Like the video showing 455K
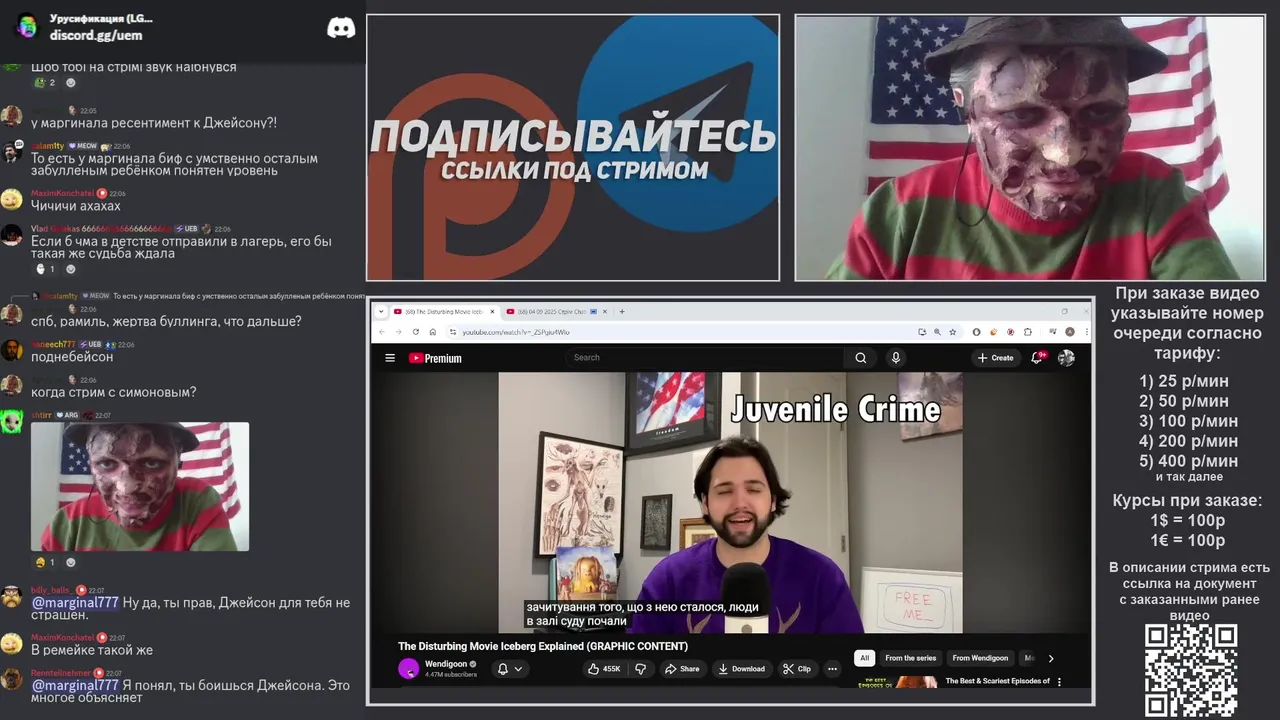Screen dimensions: 1280x720 point(604,669)
